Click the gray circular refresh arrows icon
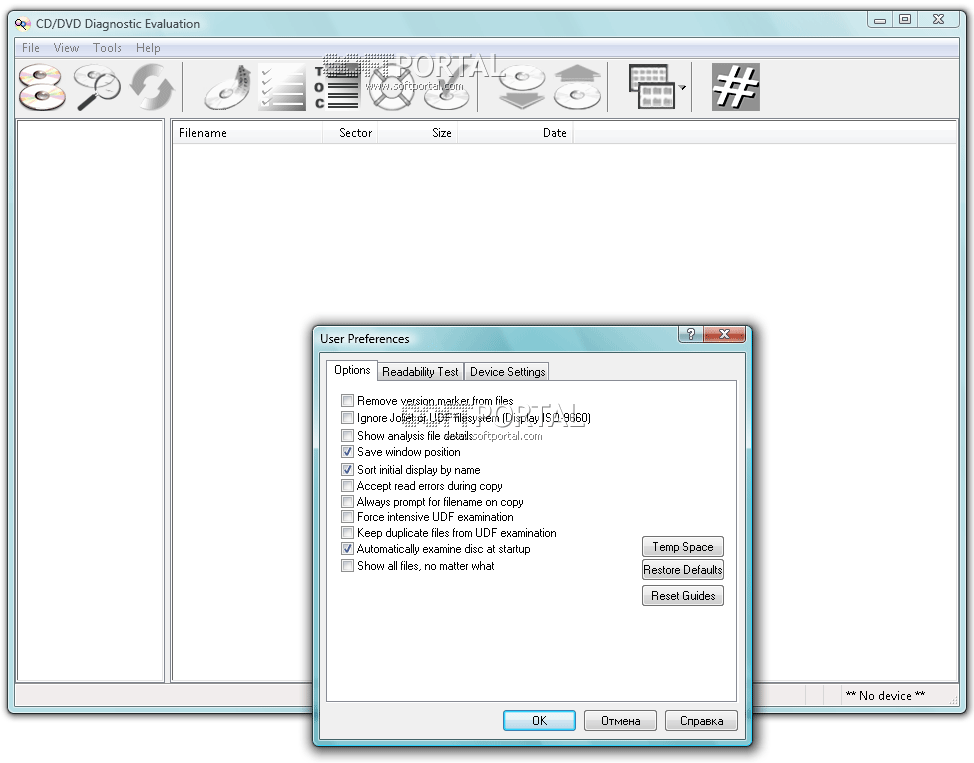The width and height of the screenshot is (974, 763). click(x=152, y=87)
